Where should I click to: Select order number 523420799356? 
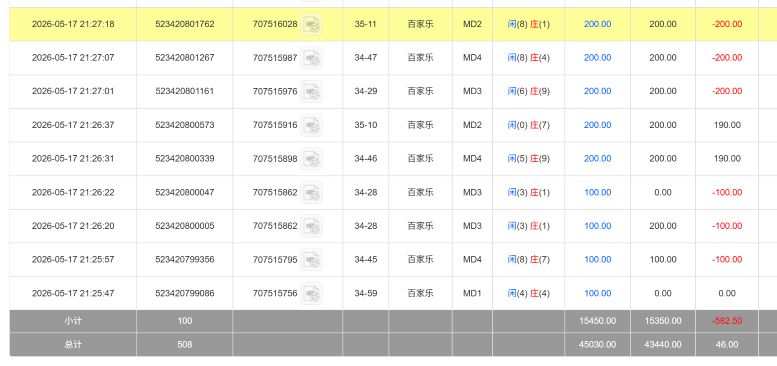[185, 260]
